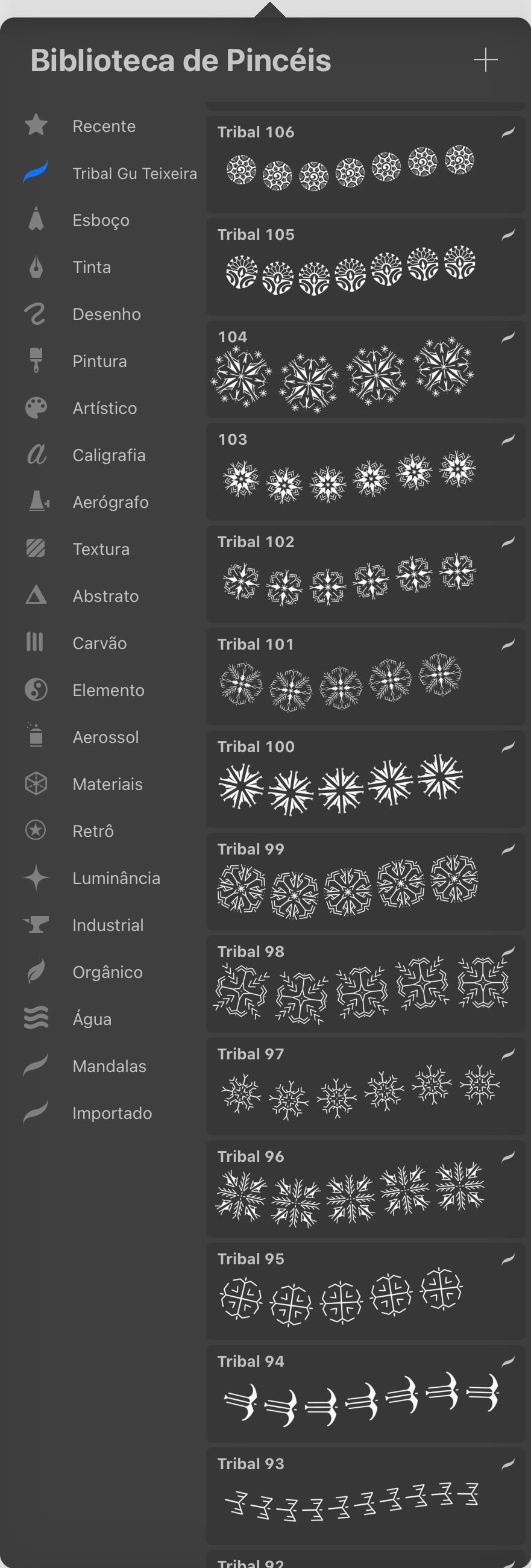The height and width of the screenshot is (1568, 531).
Task: Select the Tribal 100 brush preview
Action: tap(364, 779)
